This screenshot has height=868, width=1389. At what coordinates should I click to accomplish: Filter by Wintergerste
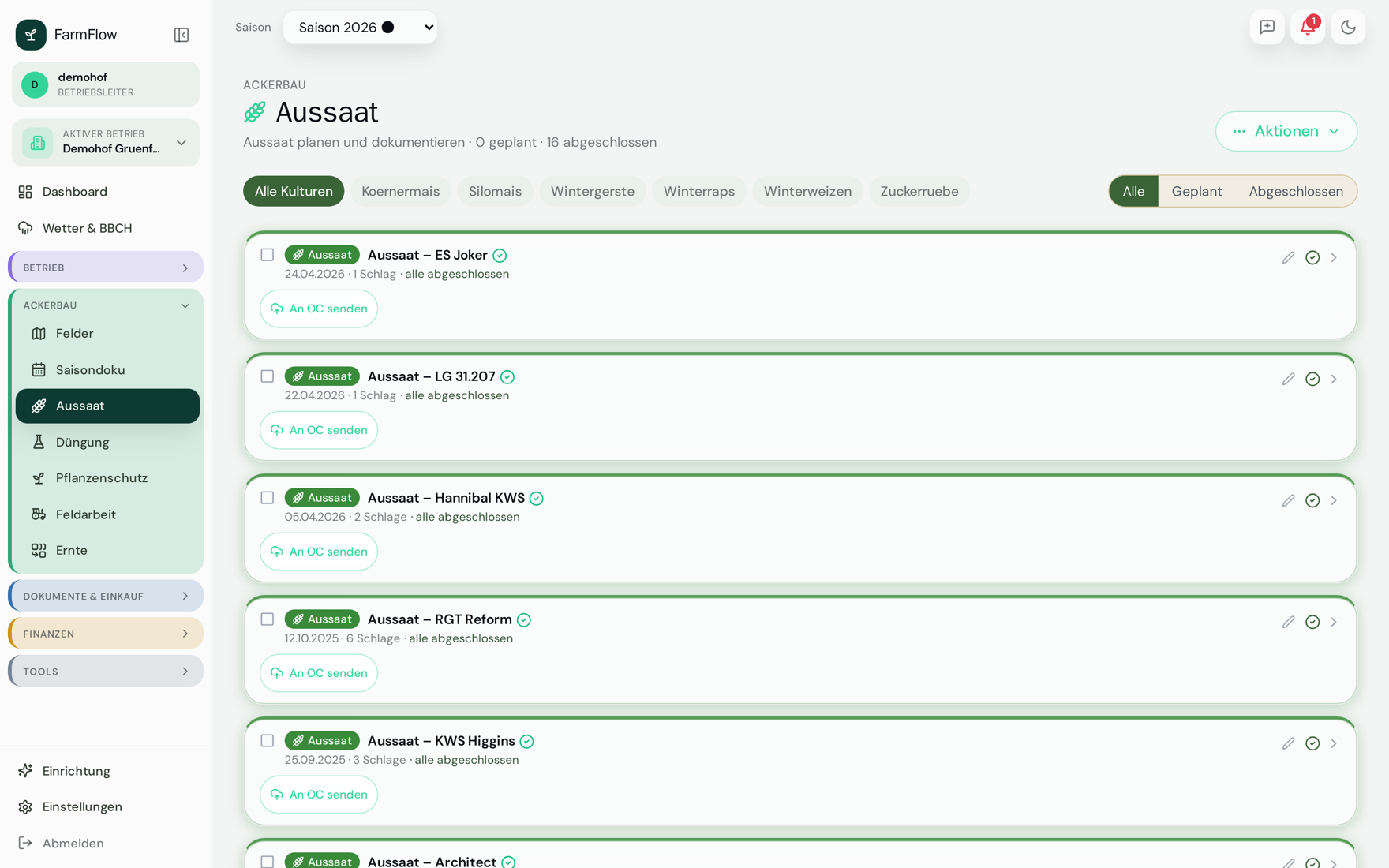click(593, 192)
